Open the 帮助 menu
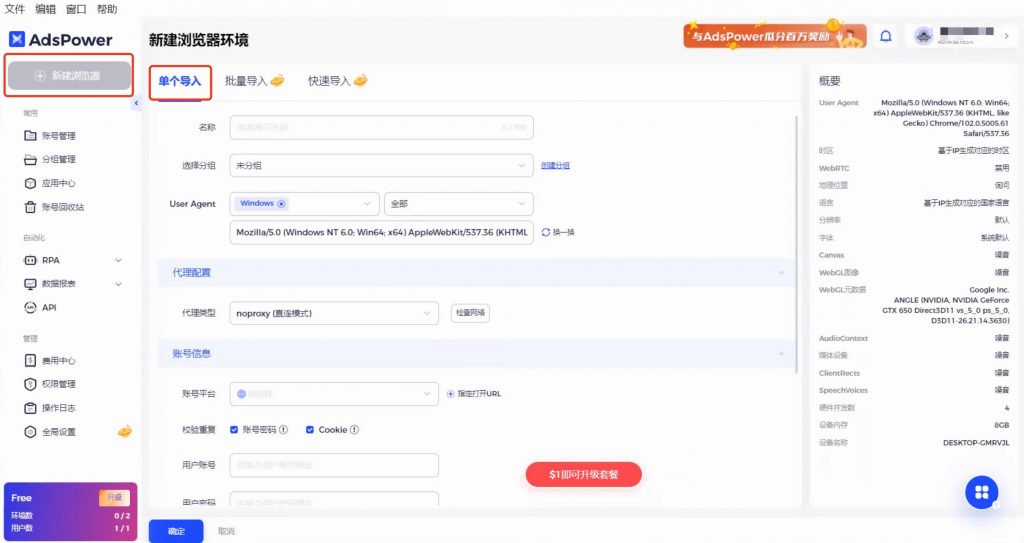This screenshot has width=1024, height=543. [x=107, y=9]
